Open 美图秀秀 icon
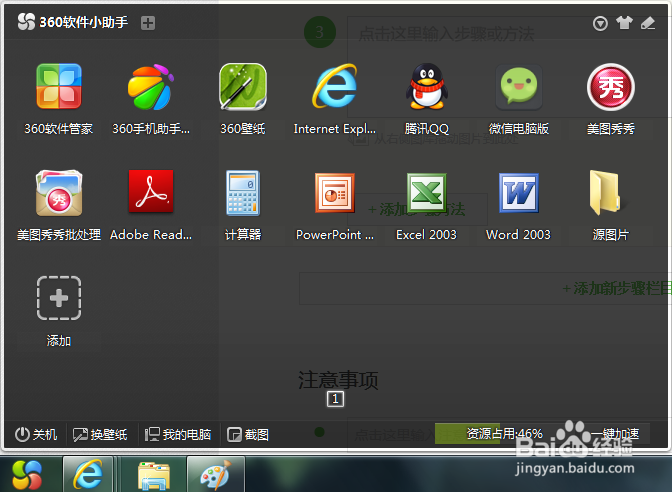This screenshot has height=492, width=672. [x=611, y=87]
